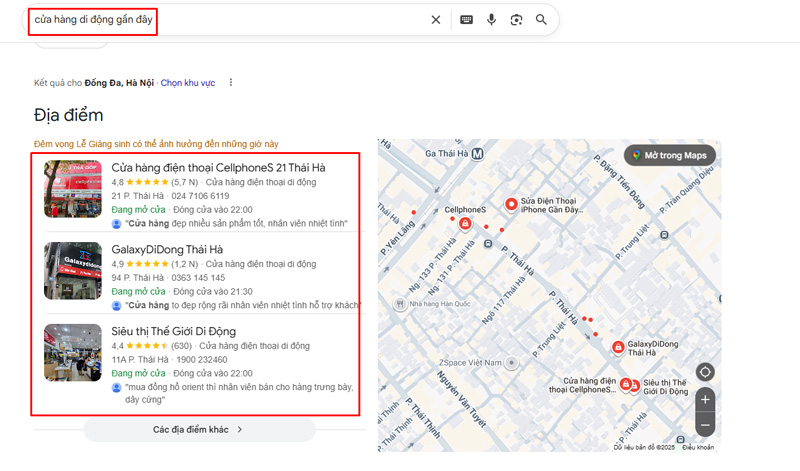Select the Sửa Điện Thoại iPhone map pin
Image resolution: width=800 pixels, height=471 pixels.
click(511, 204)
